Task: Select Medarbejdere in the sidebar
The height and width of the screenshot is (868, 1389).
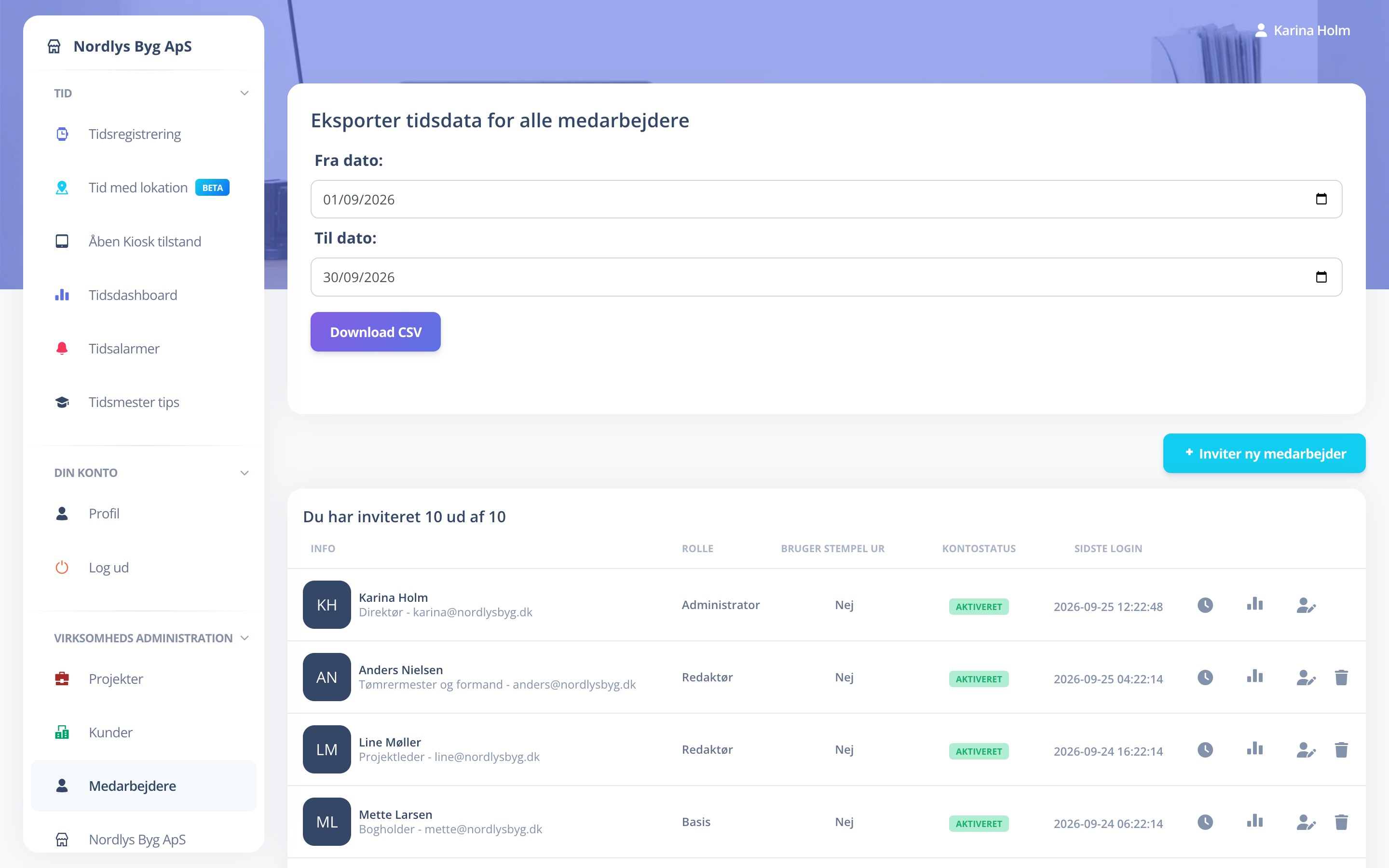Action: coord(144,786)
